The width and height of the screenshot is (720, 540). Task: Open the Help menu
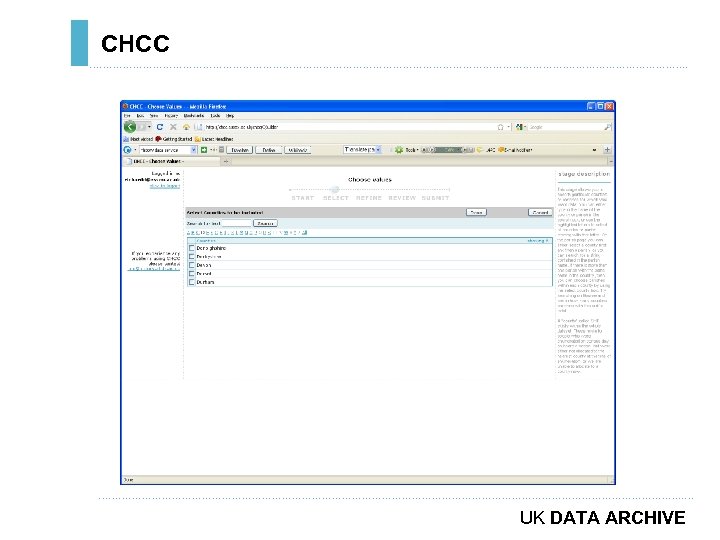(x=230, y=116)
